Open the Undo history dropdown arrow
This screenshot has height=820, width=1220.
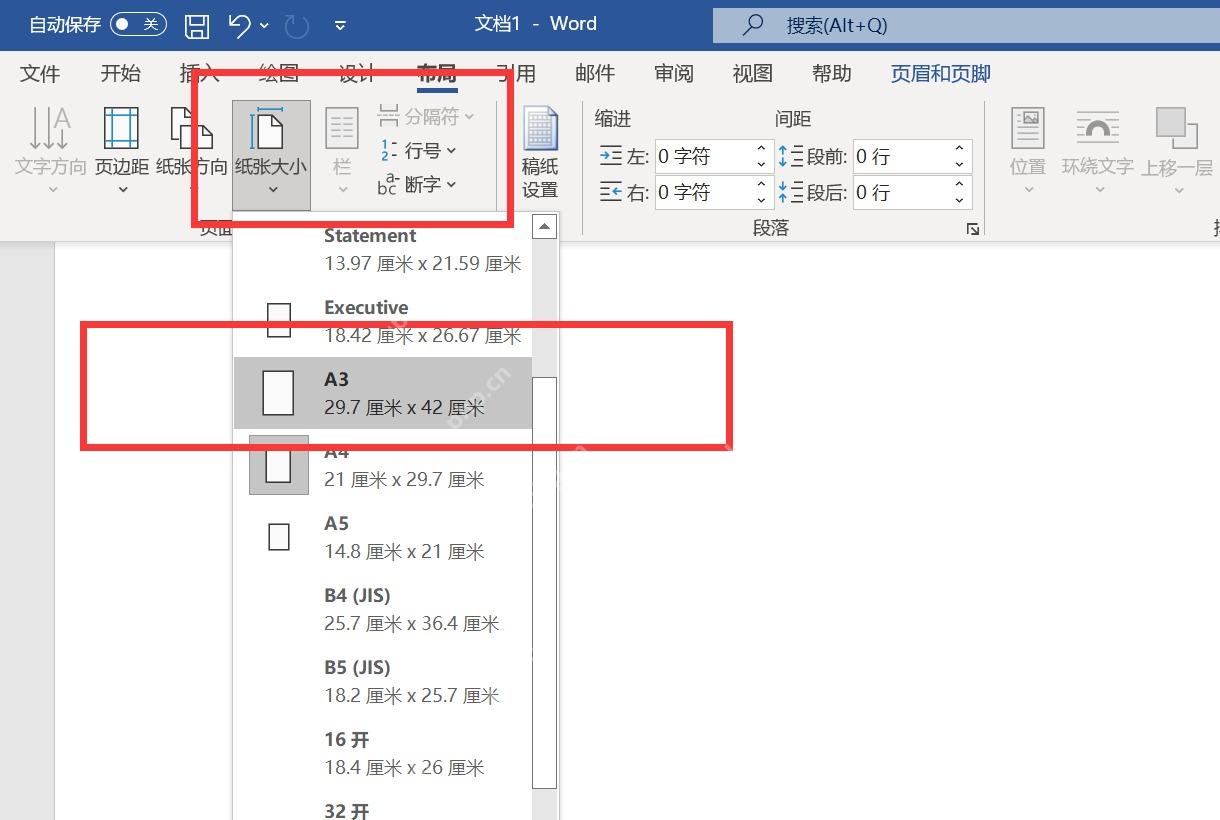click(265, 25)
